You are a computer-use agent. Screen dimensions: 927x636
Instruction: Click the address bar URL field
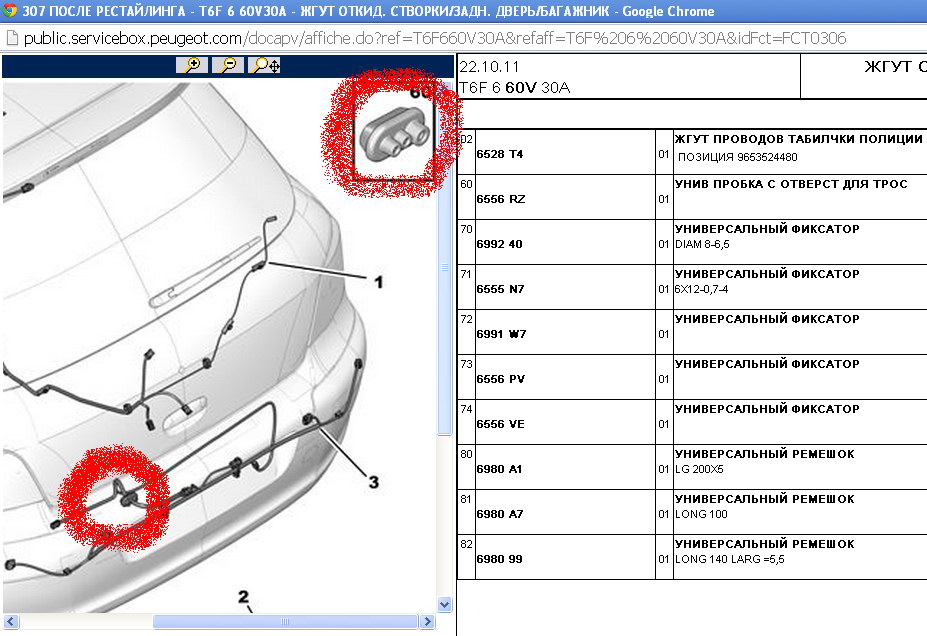pyautogui.click(x=430, y=39)
